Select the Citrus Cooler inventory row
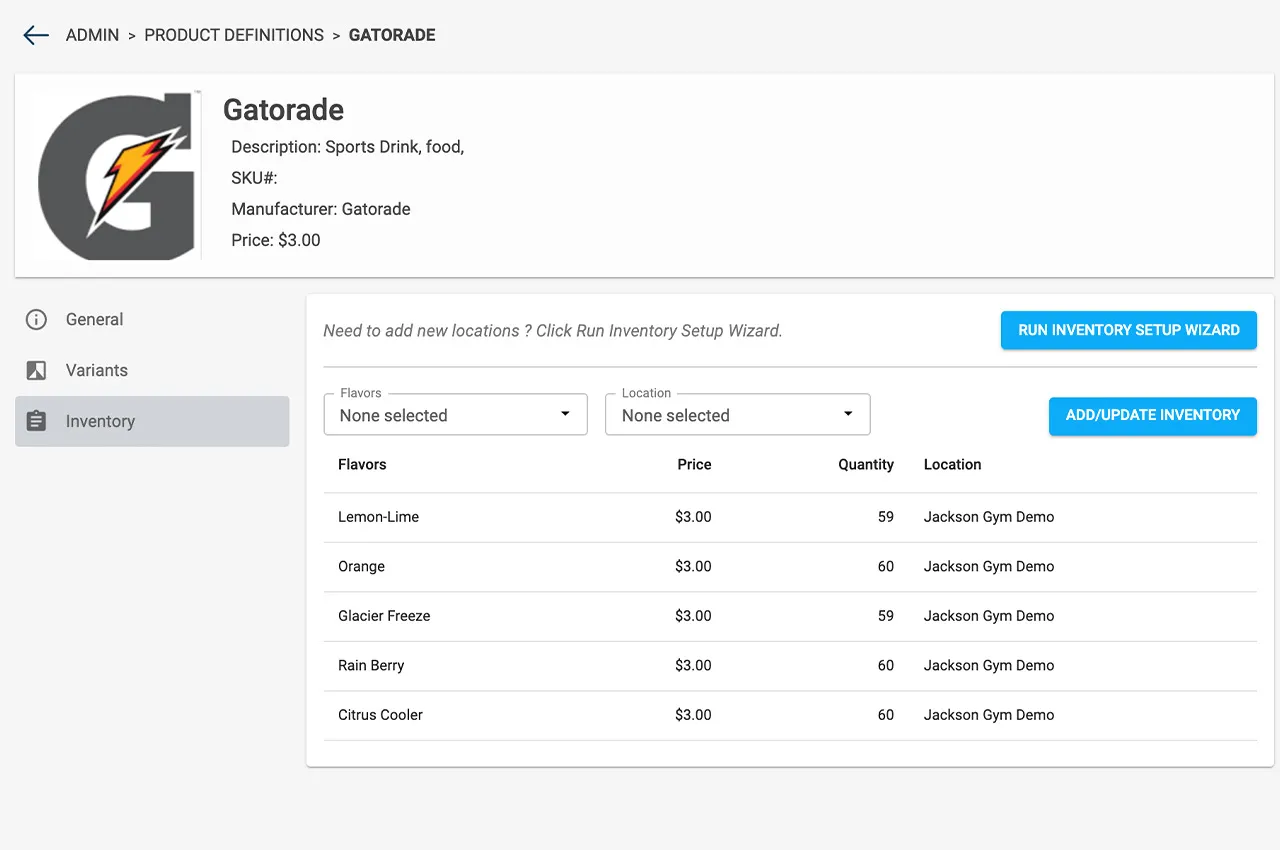 coord(700,715)
